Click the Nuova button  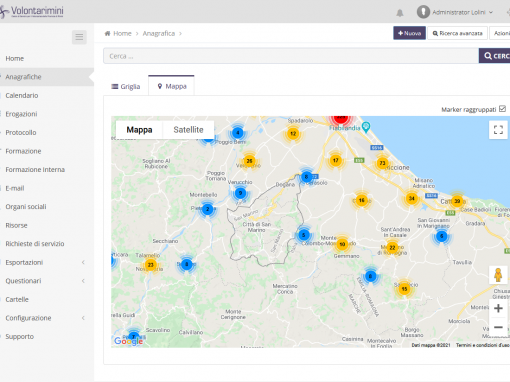[x=409, y=33]
